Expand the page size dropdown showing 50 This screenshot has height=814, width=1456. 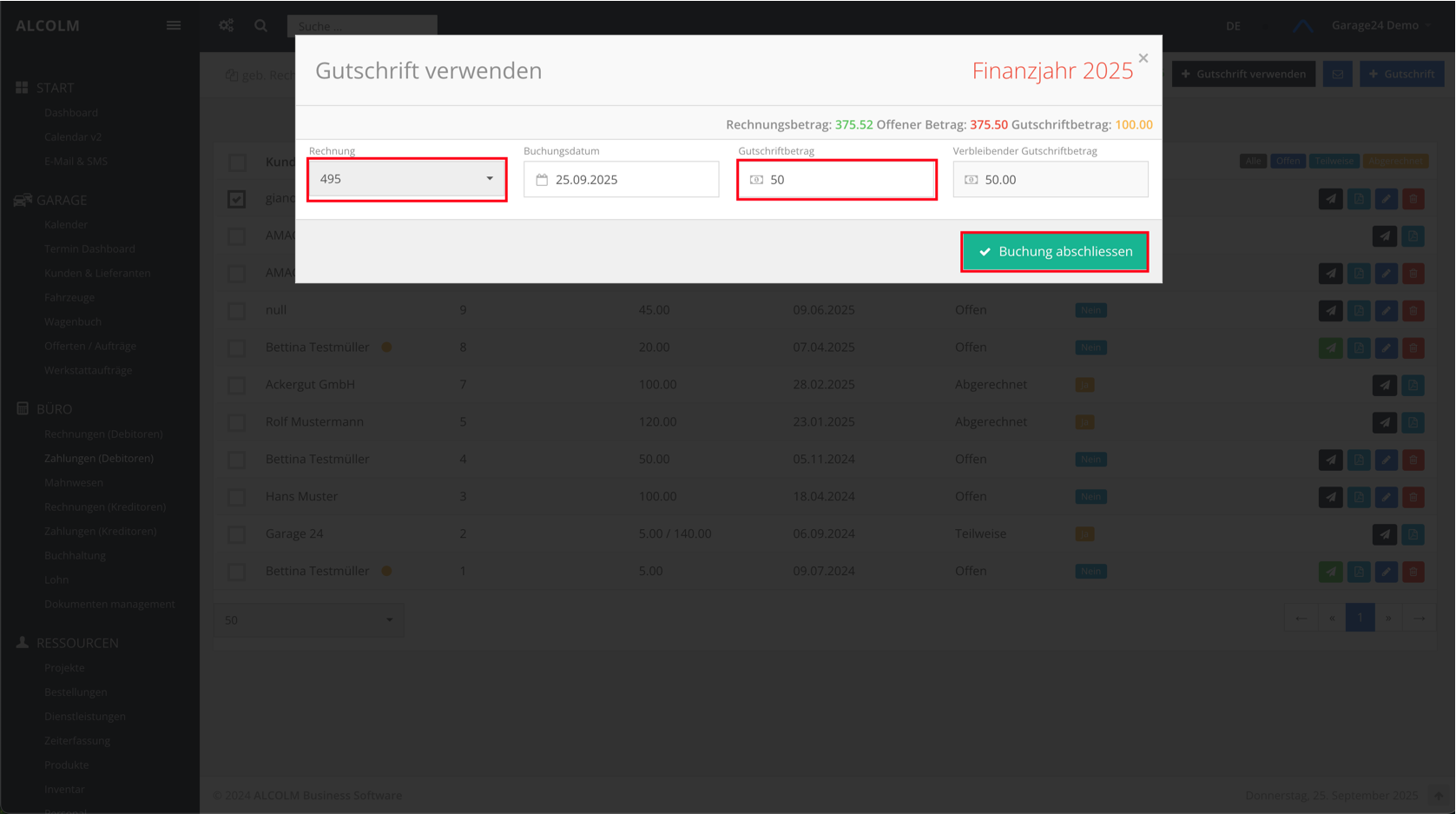click(308, 619)
